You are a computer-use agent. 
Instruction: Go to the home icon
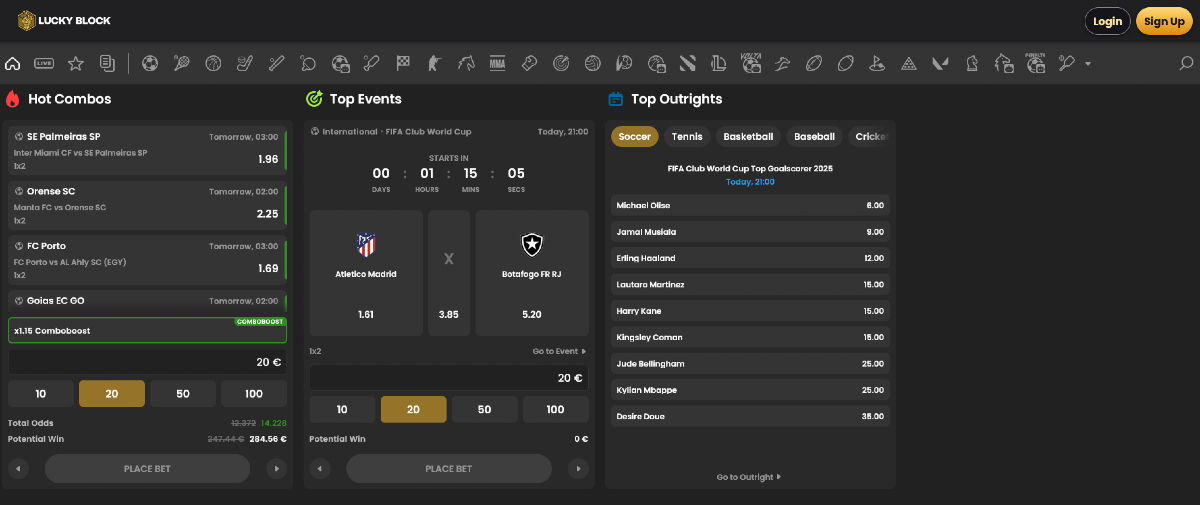tap(12, 64)
